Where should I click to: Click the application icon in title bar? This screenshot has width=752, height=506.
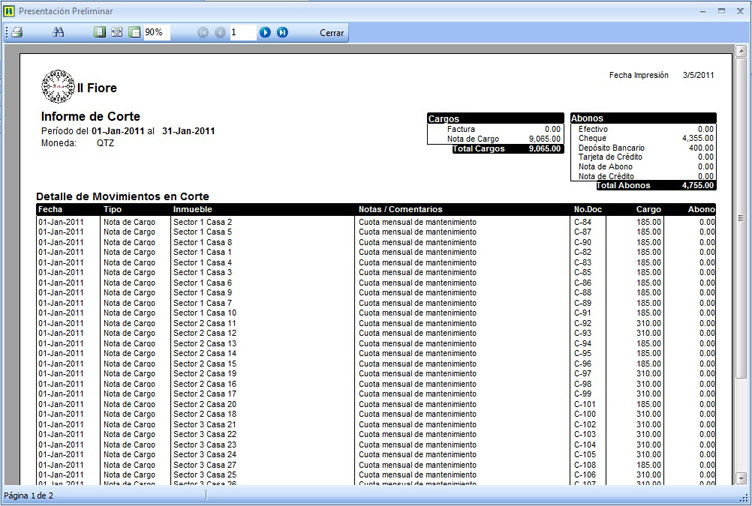pos(9,10)
